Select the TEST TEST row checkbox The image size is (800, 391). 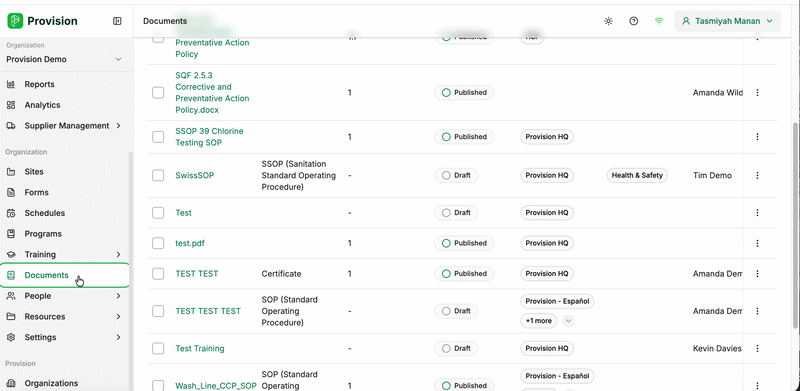pos(158,274)
